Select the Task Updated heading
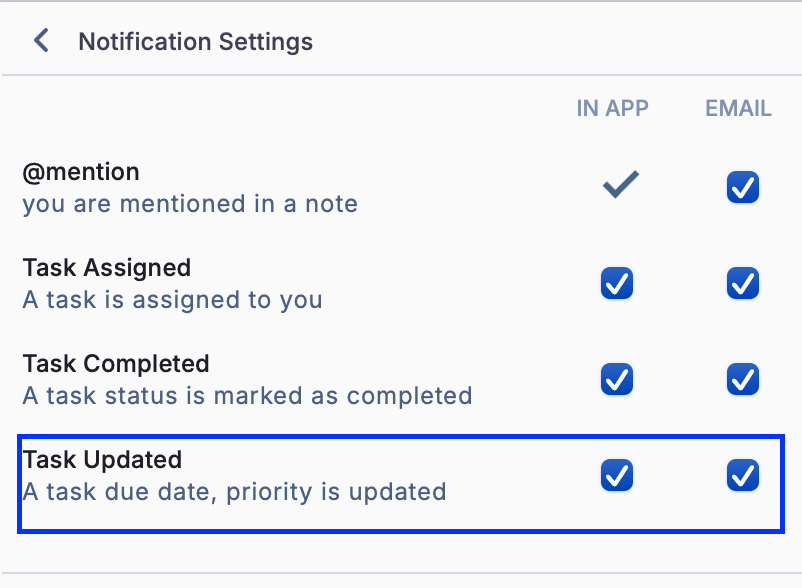This screenshot has width=802, height=588. tap(102, 460)
